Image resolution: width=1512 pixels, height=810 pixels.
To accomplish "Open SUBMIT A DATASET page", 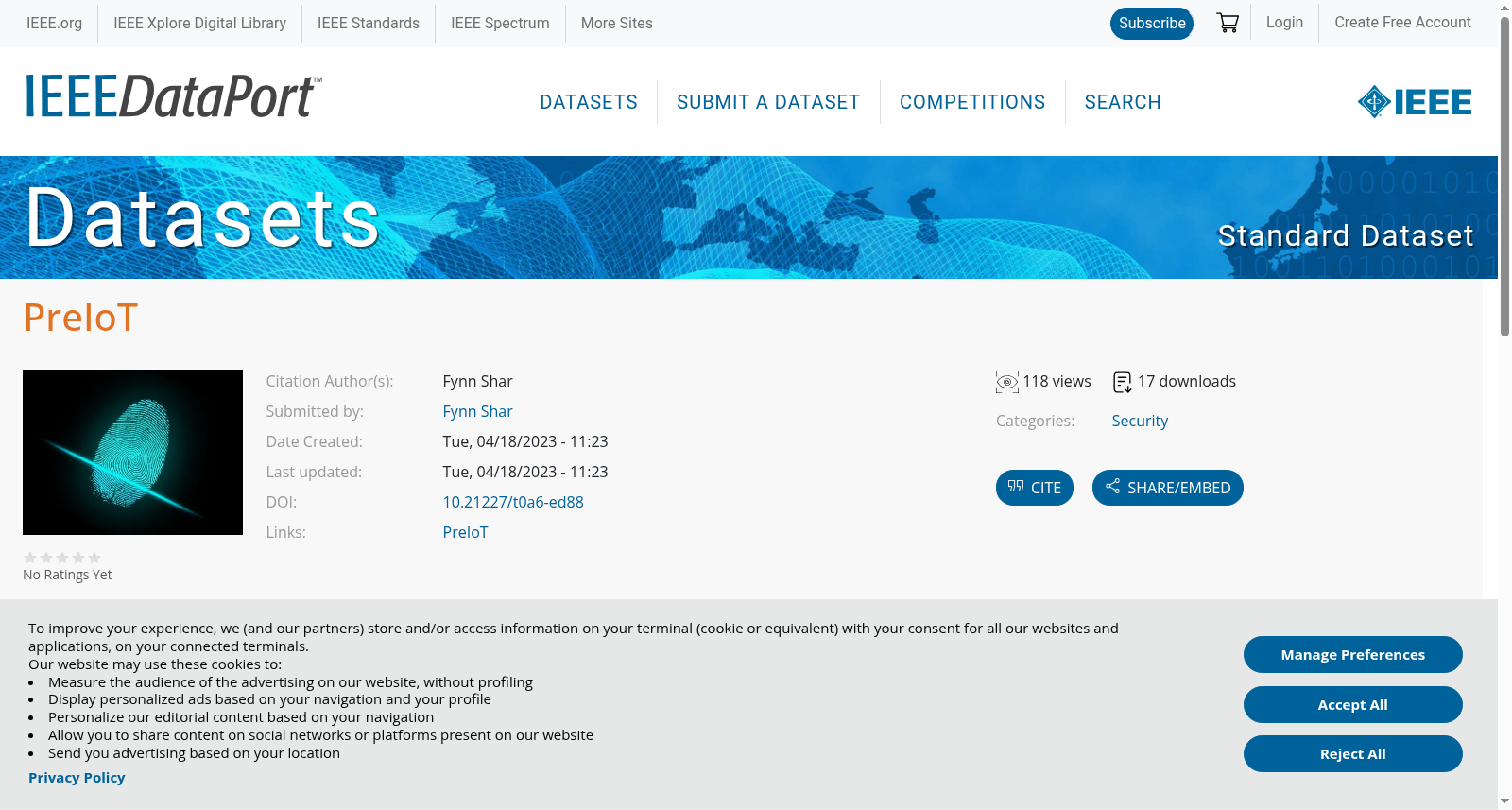I will [768, 102].
